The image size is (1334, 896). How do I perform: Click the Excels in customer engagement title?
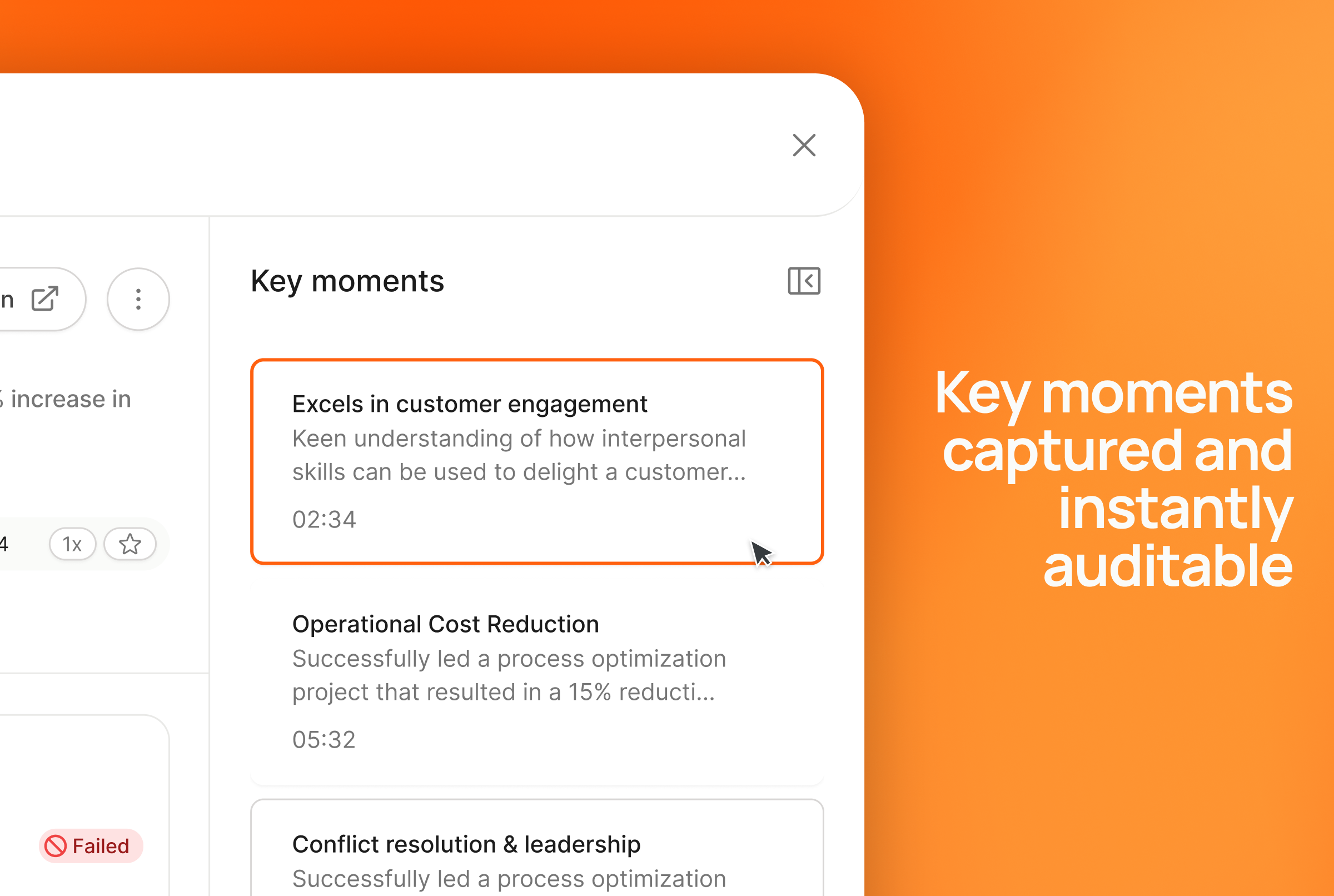pos(469,404)
